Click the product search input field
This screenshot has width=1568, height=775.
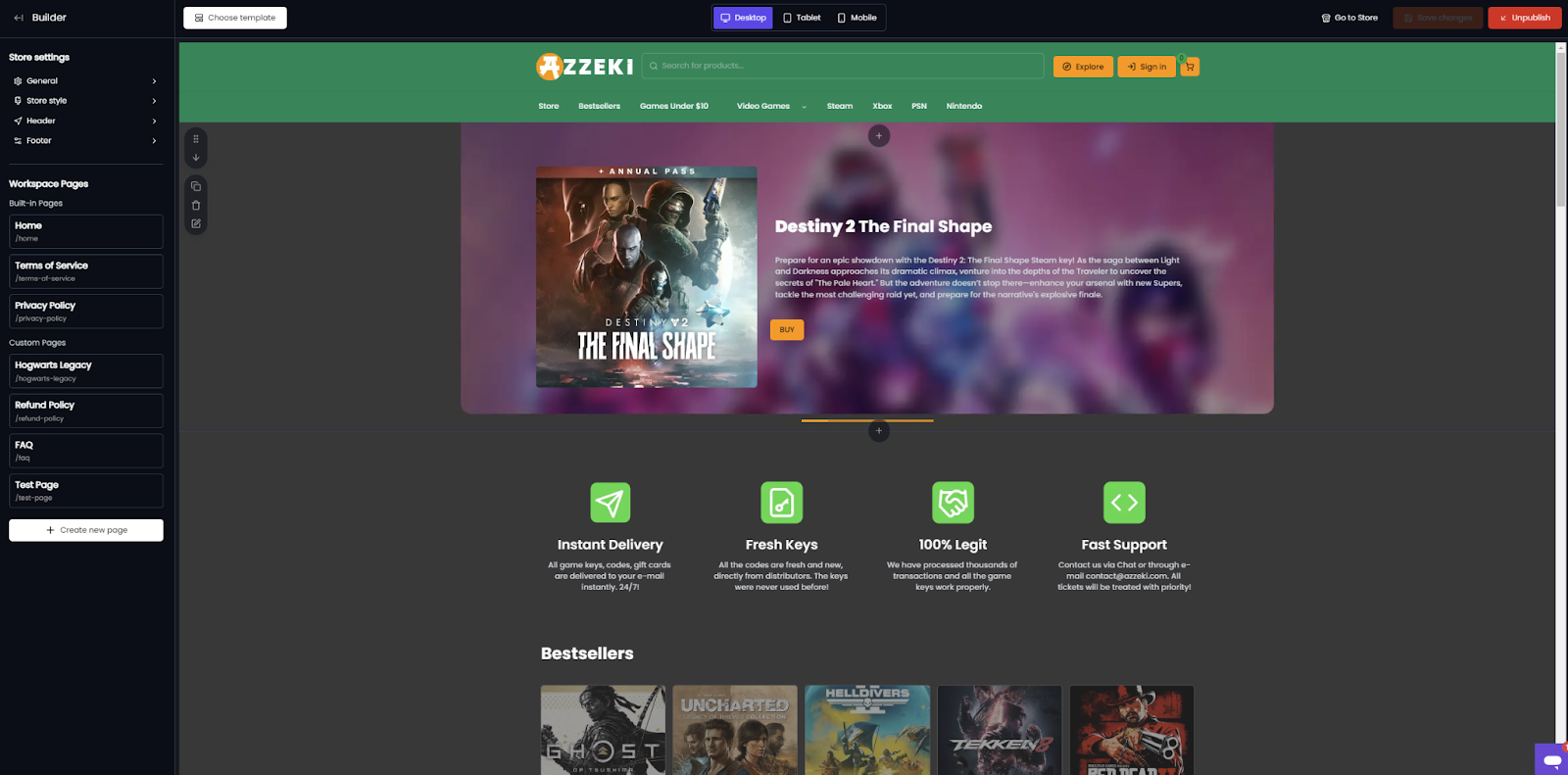pyautogui.click(x=843, y=66)
